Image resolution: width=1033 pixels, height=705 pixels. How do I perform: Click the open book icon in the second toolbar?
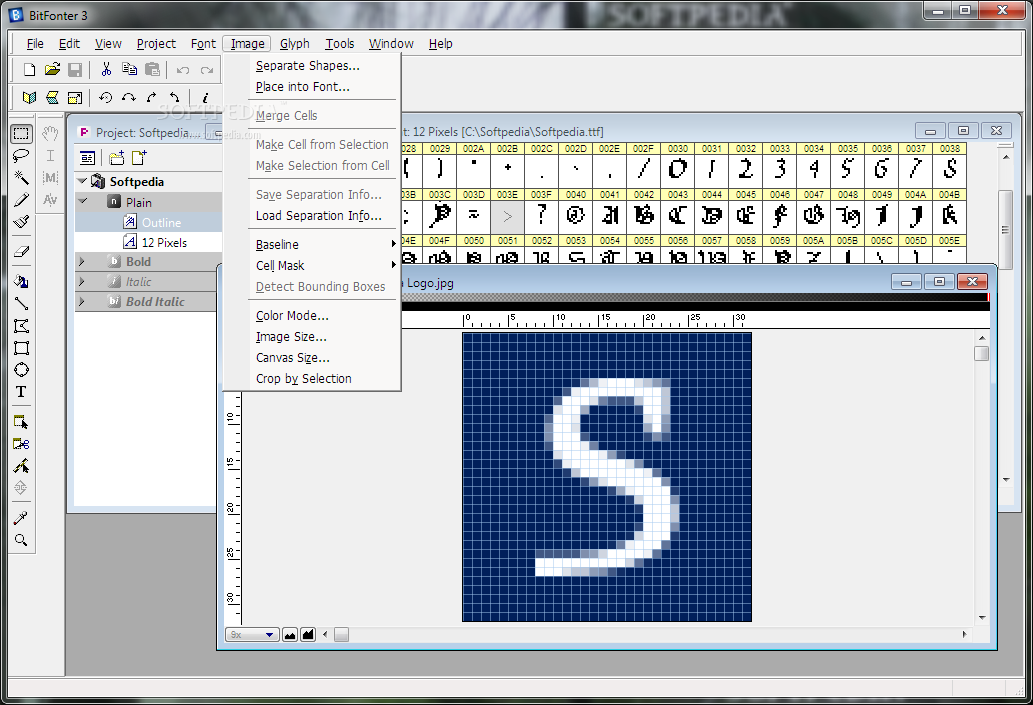coord(29,98)
